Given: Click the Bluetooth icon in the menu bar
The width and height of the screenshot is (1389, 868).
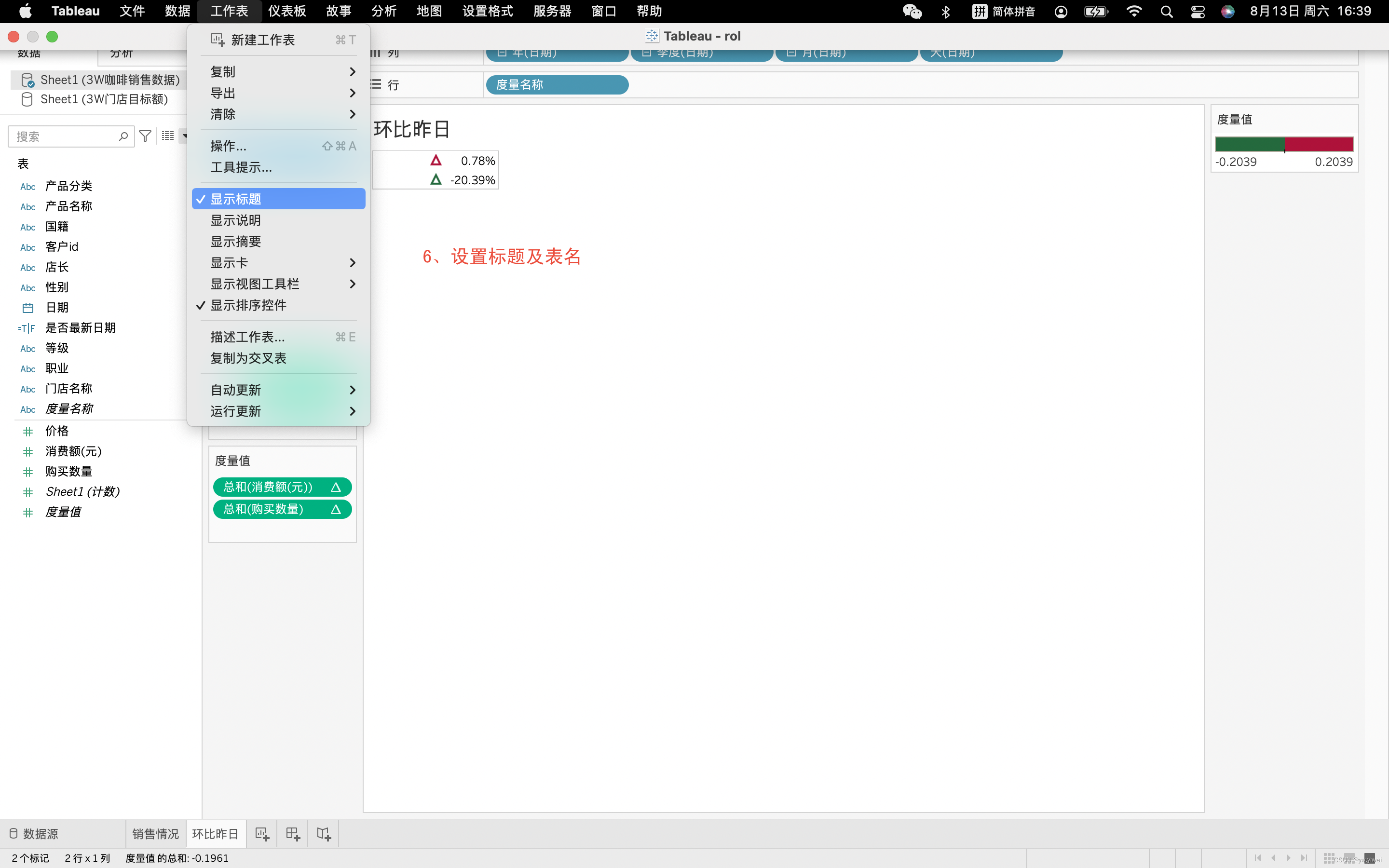Looking at the screenshot, I should pyautogui.click(x=946, y=11).
